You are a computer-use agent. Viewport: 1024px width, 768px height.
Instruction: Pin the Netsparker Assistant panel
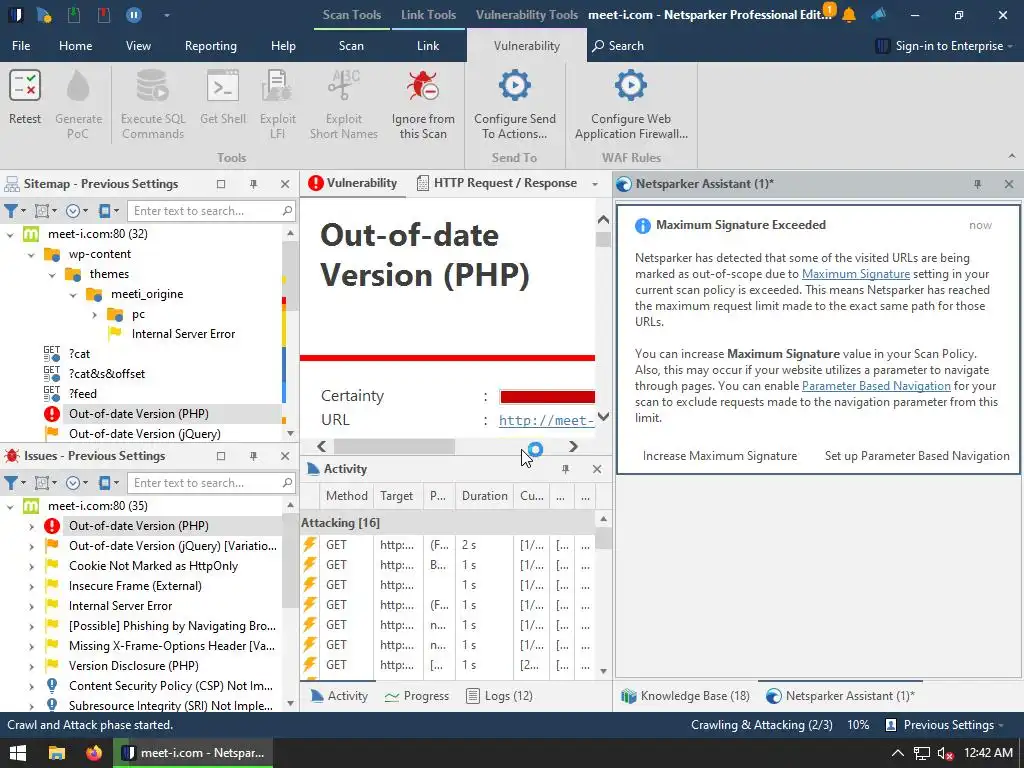click(978, 184)
